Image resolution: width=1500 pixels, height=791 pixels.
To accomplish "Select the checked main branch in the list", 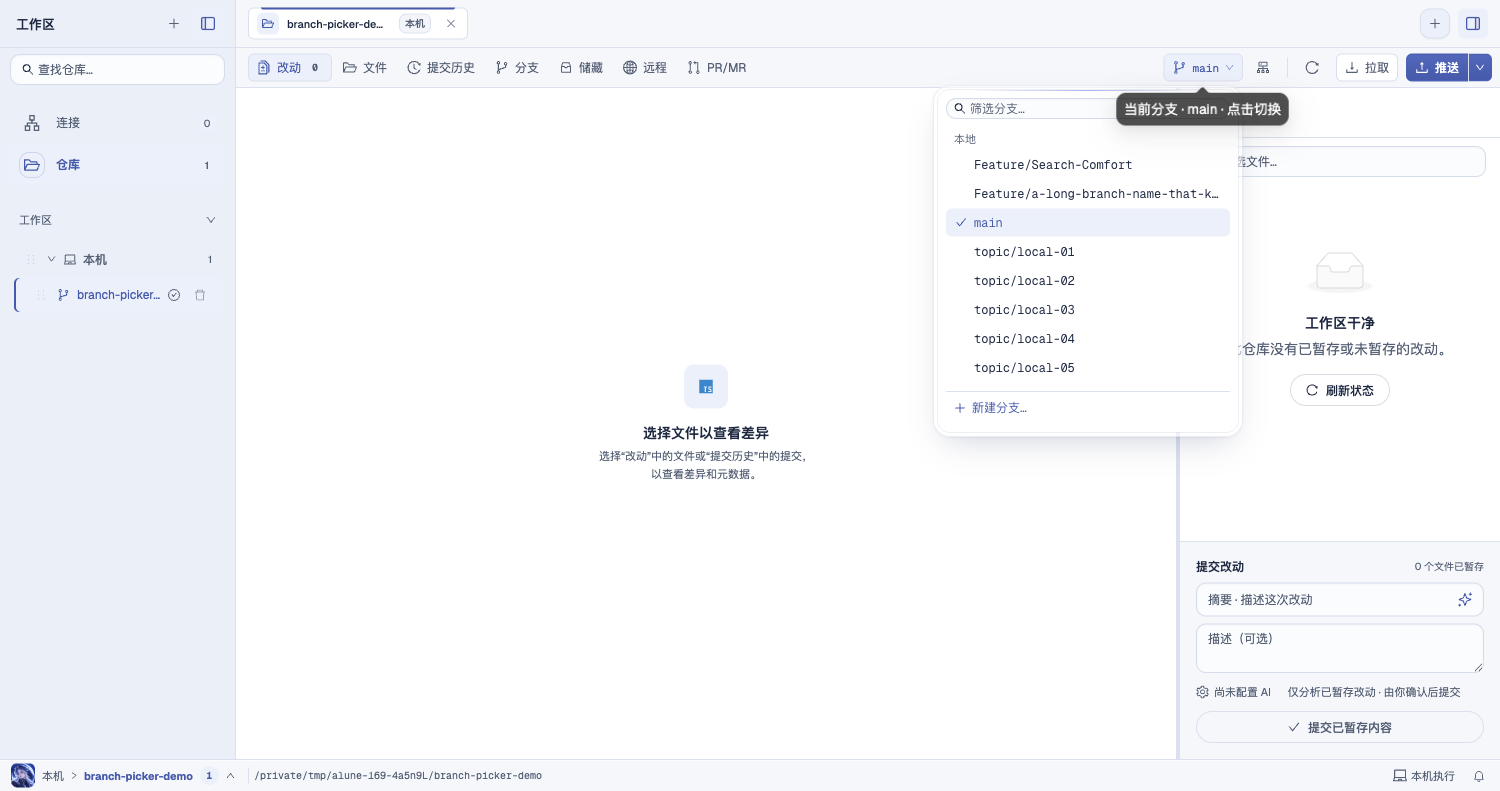I will 1088,223.
